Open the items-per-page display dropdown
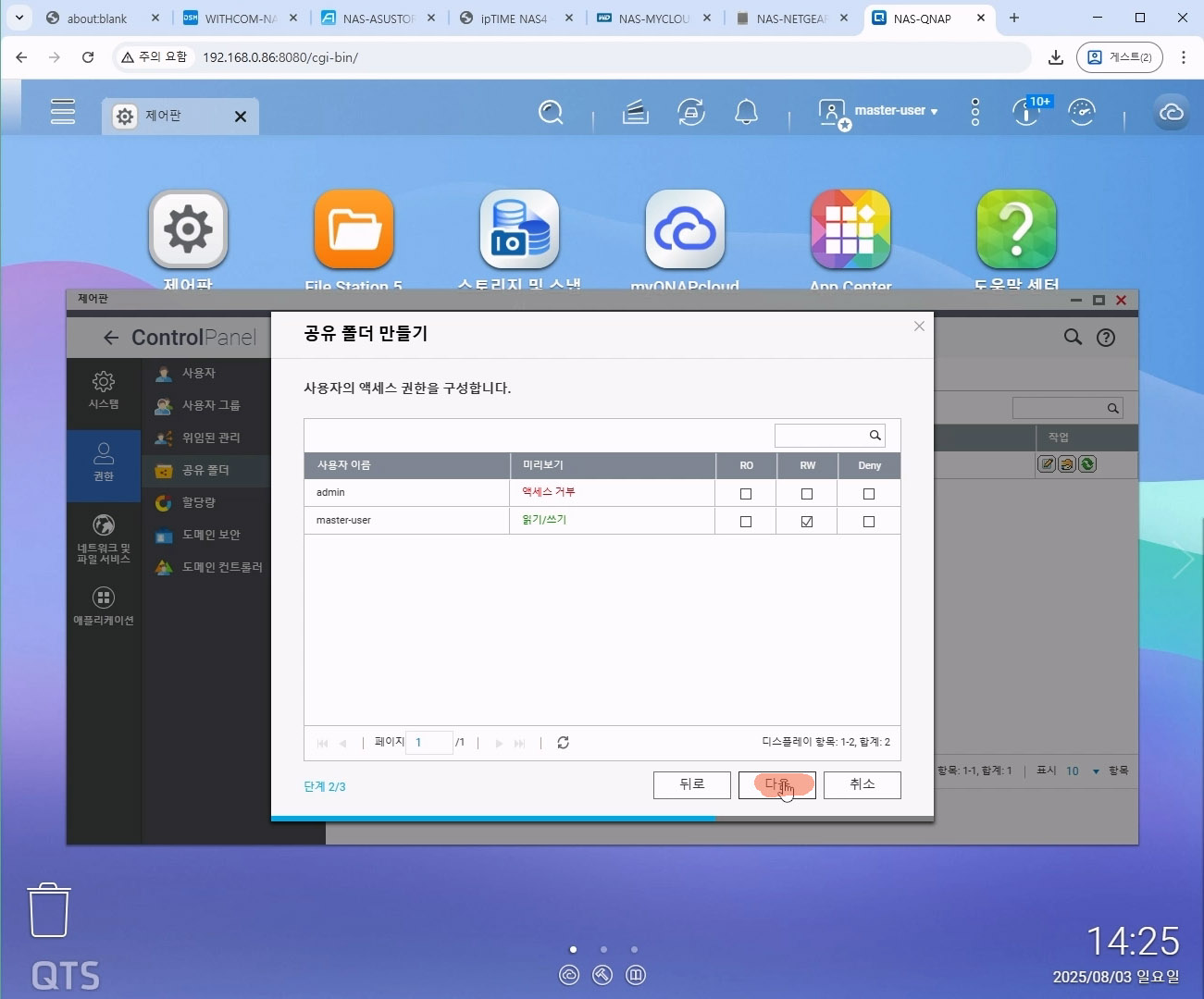This screenshot has height=999, width=1204. point(1083,771)
